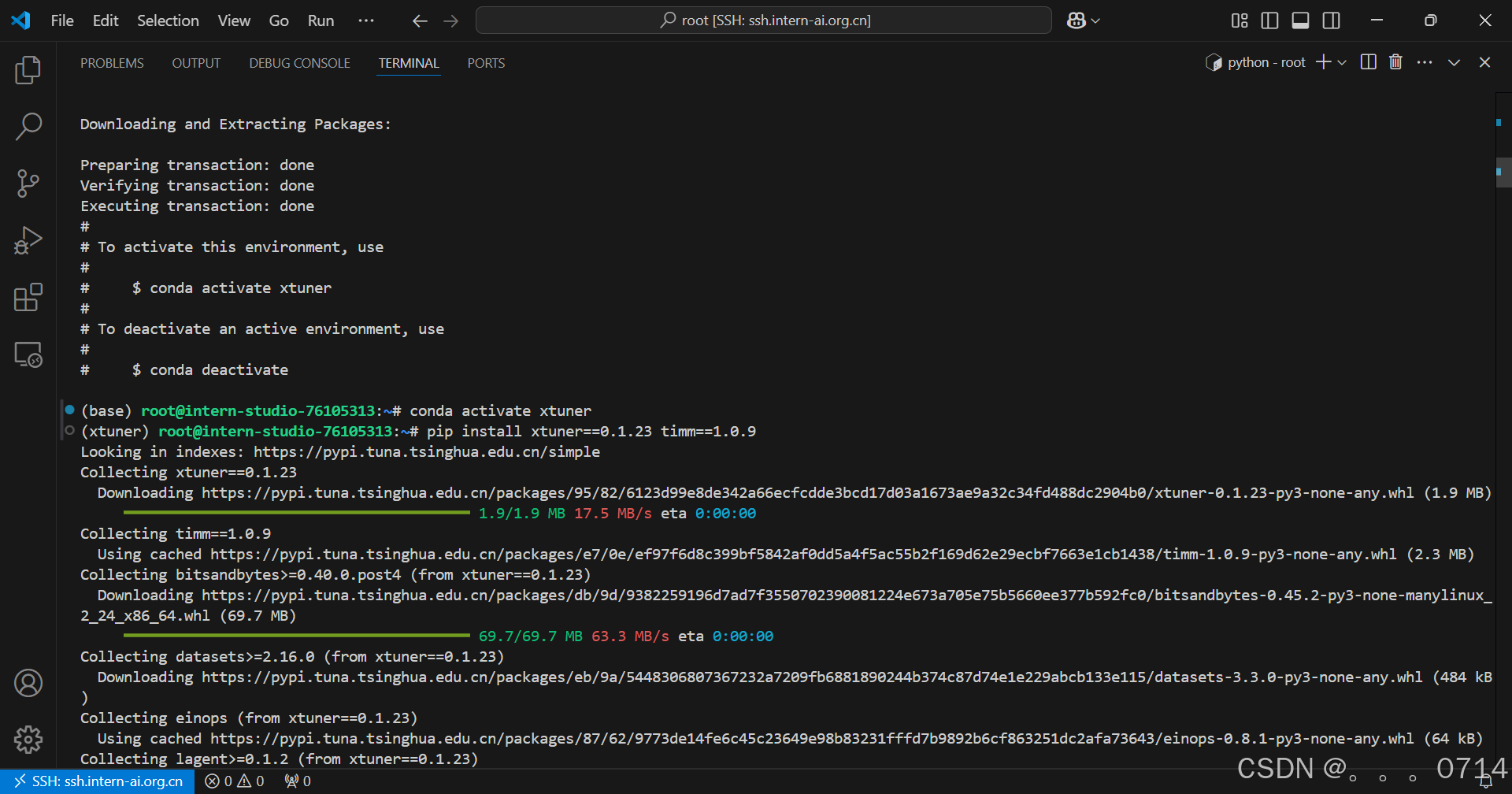1512x794 pixels.
Task: Click forwarded ports status item
Action: point(298,781)
